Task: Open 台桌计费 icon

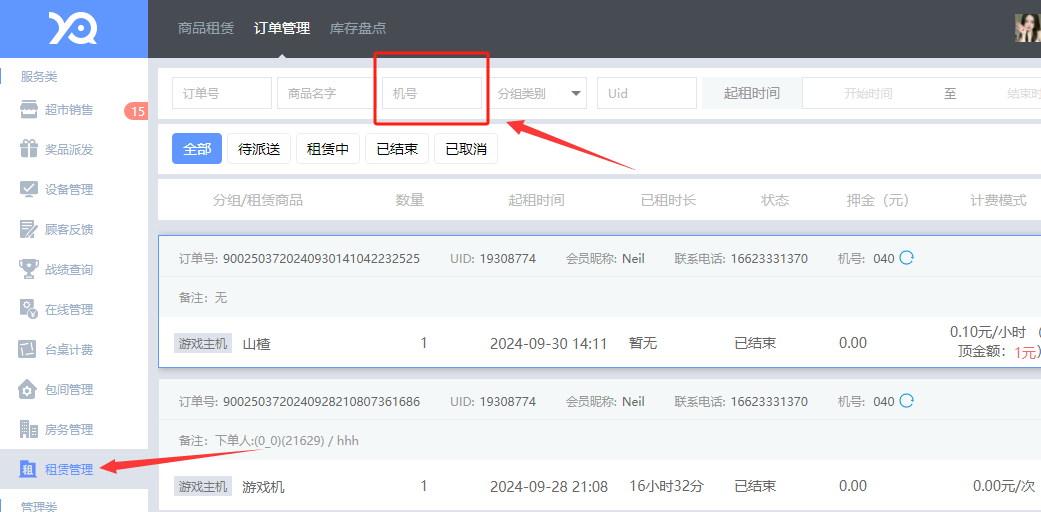Action: pos(29,349)
